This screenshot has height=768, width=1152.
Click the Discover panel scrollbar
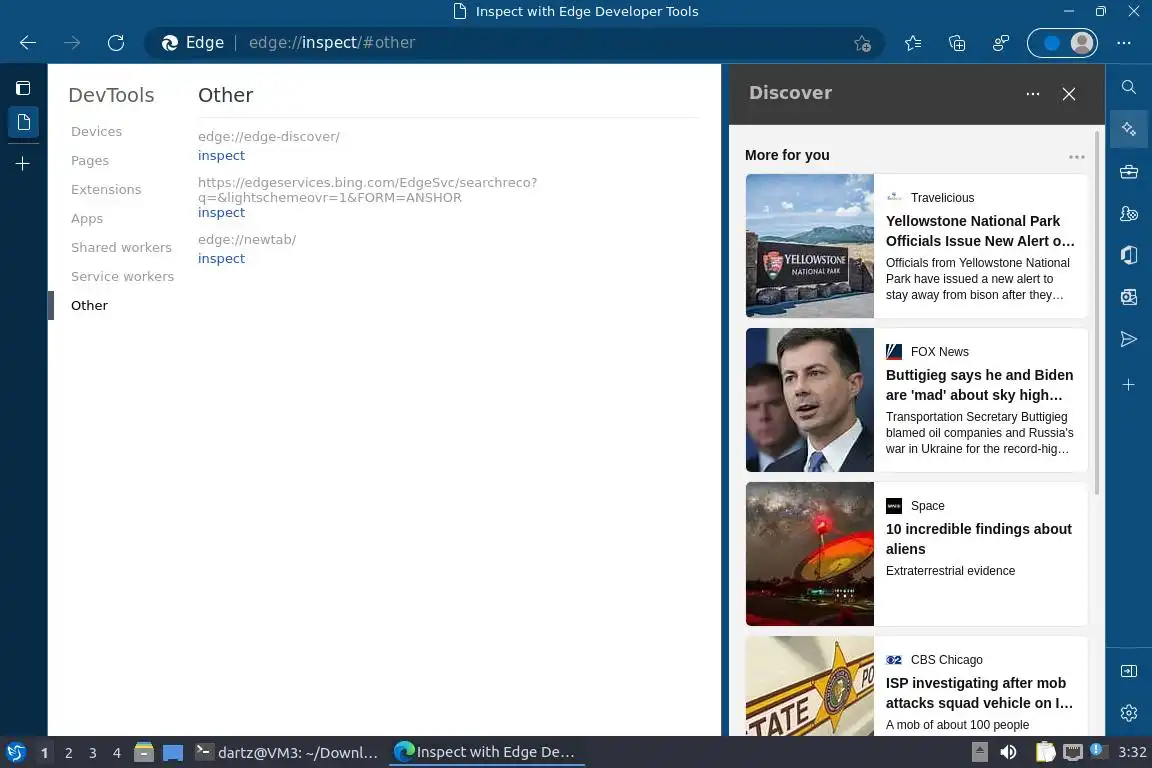pos(1097,312)
